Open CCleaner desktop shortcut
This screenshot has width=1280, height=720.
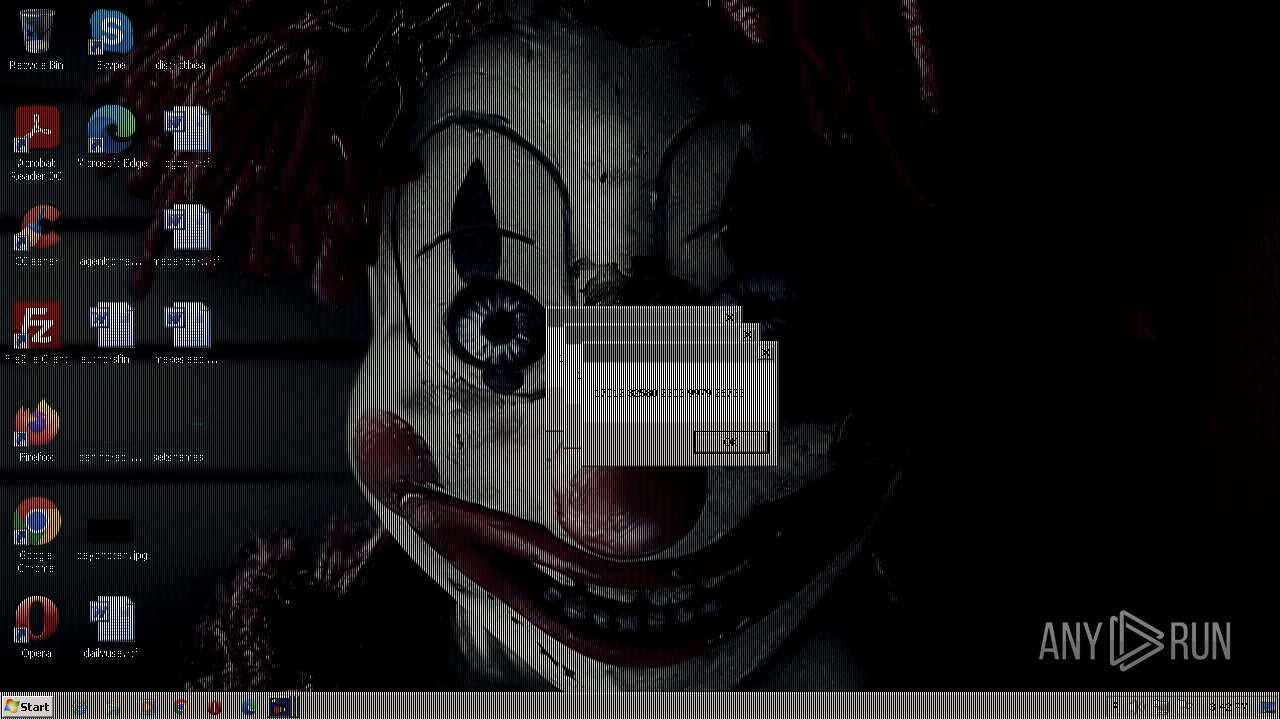(36, 236)
